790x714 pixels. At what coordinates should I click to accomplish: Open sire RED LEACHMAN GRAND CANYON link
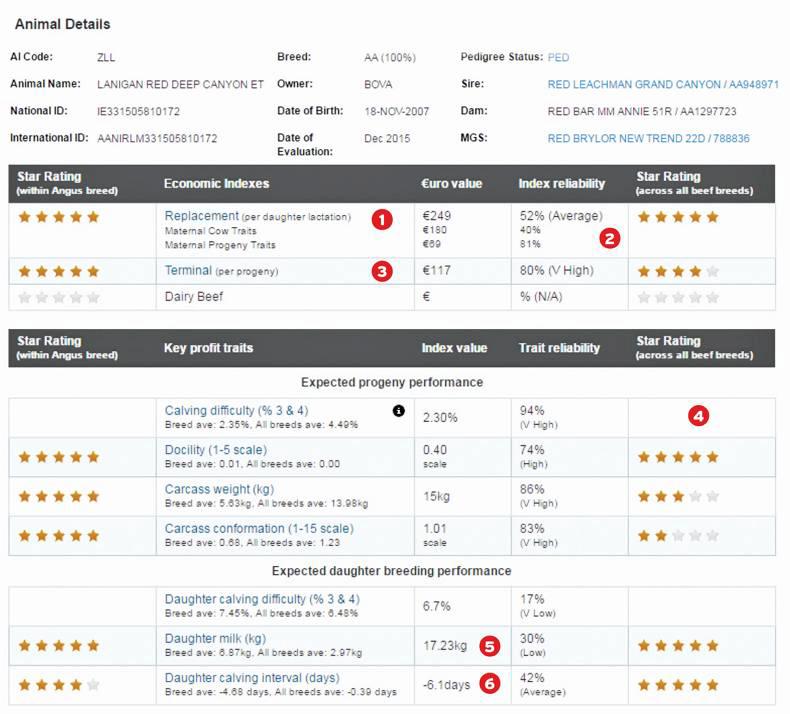point(663,84)
